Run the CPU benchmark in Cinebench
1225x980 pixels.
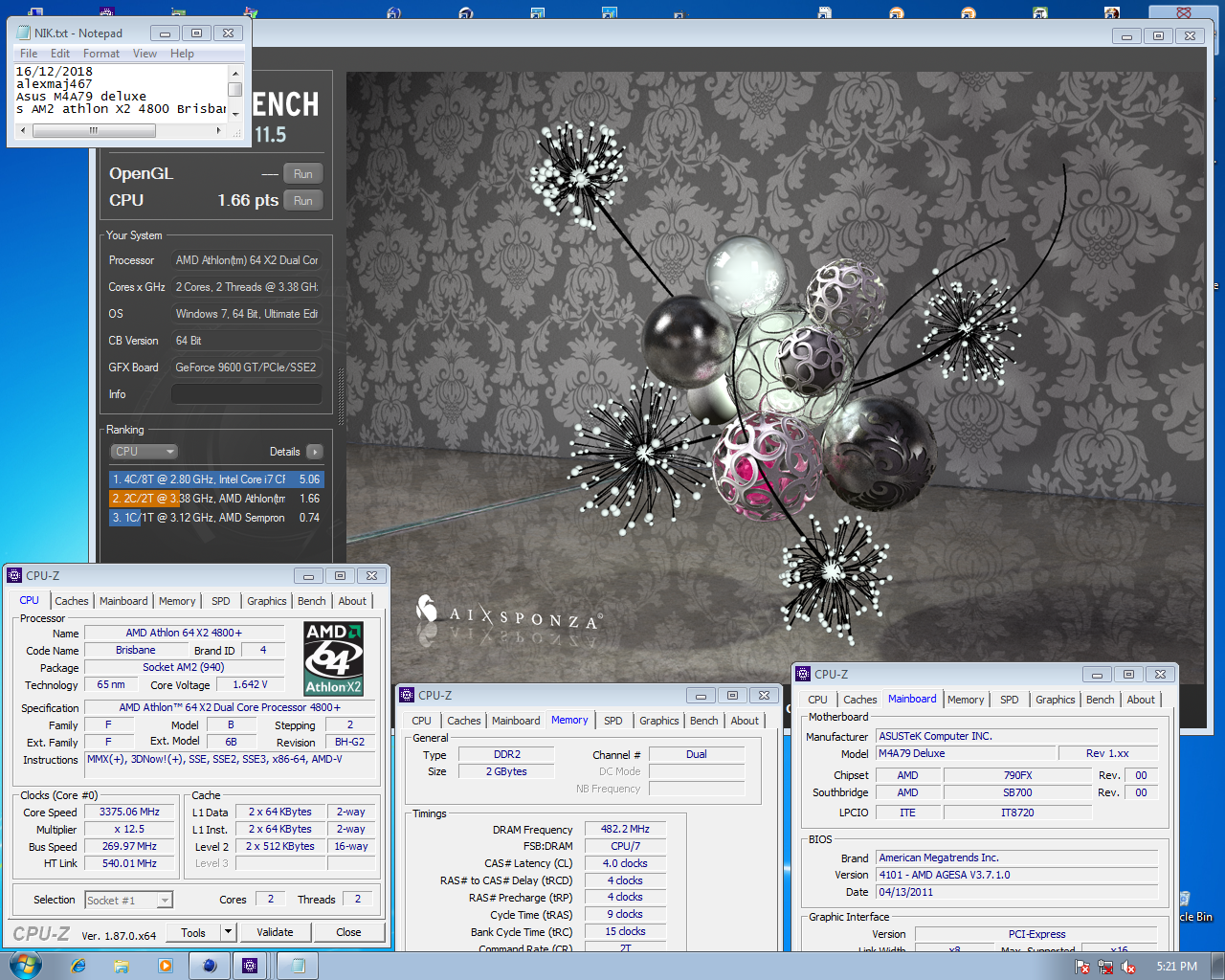coord(303,201)
